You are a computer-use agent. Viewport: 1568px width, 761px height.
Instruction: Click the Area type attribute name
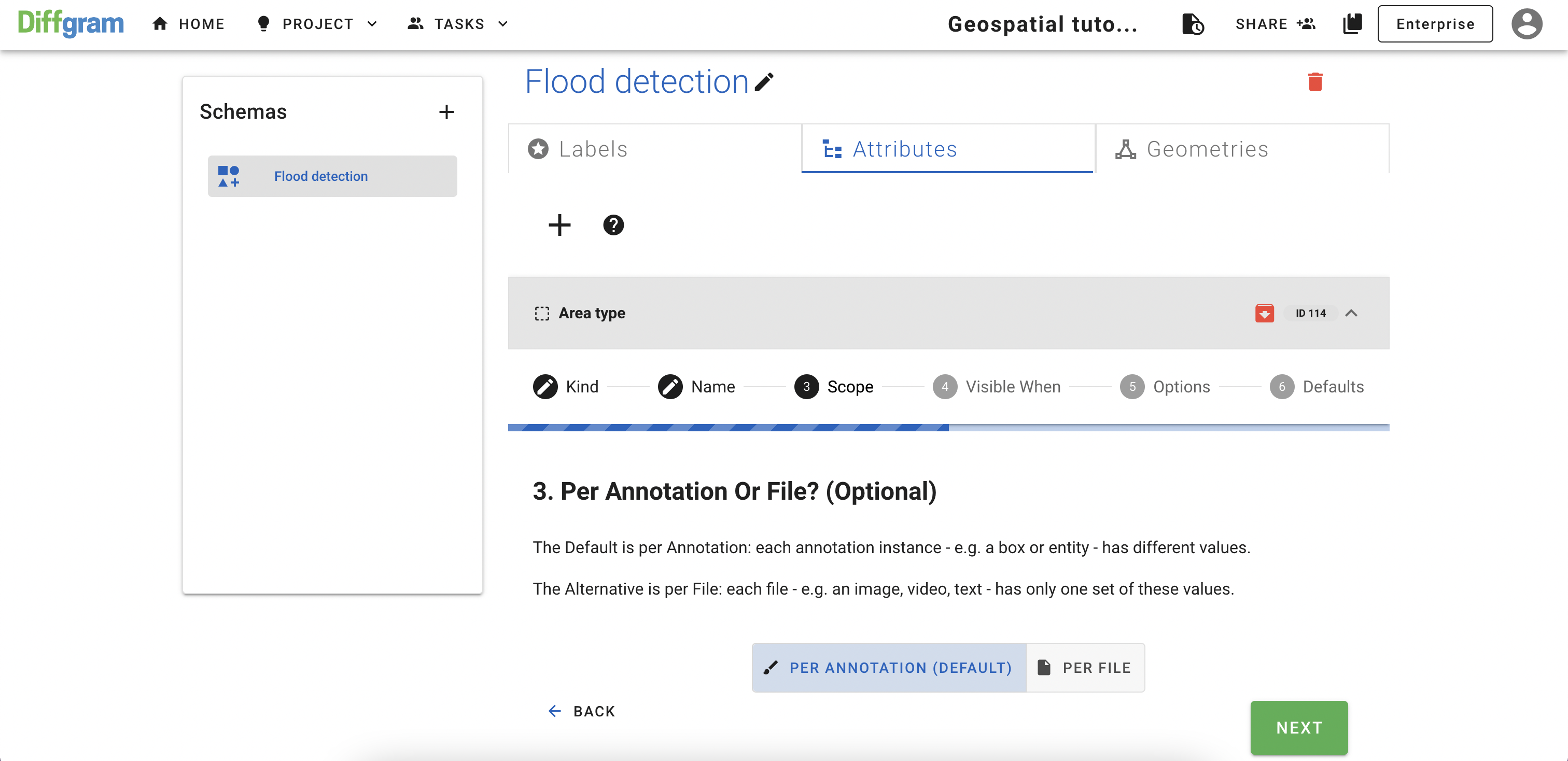coord(592,313)
